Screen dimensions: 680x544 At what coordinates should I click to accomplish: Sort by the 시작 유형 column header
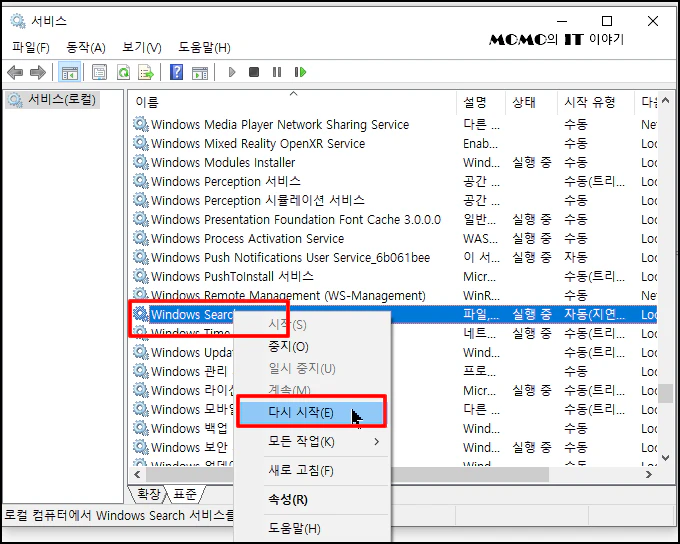(596, 102)
